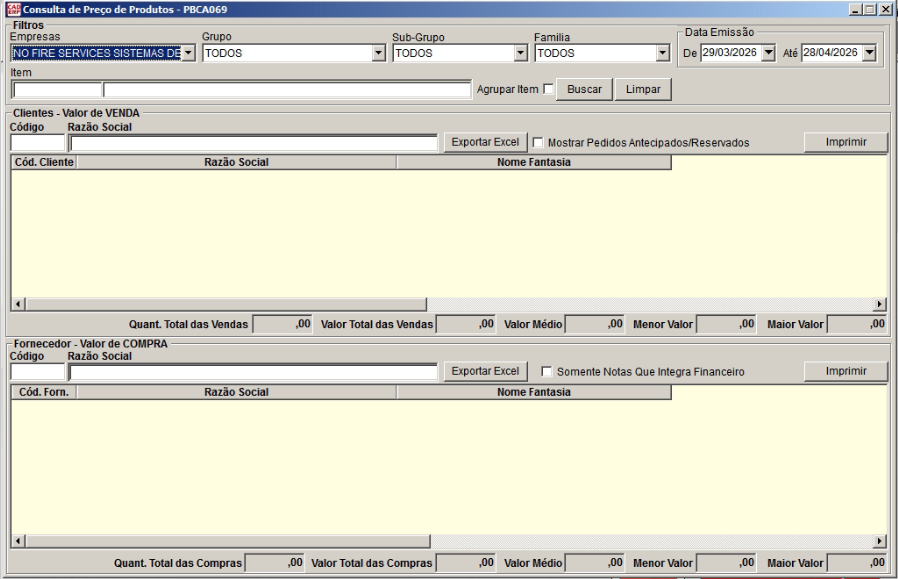Image resolution: width=898 pixels, height=579 pixels.
Task: Click the Valor Total das Vendas value field
Action: 466,324
